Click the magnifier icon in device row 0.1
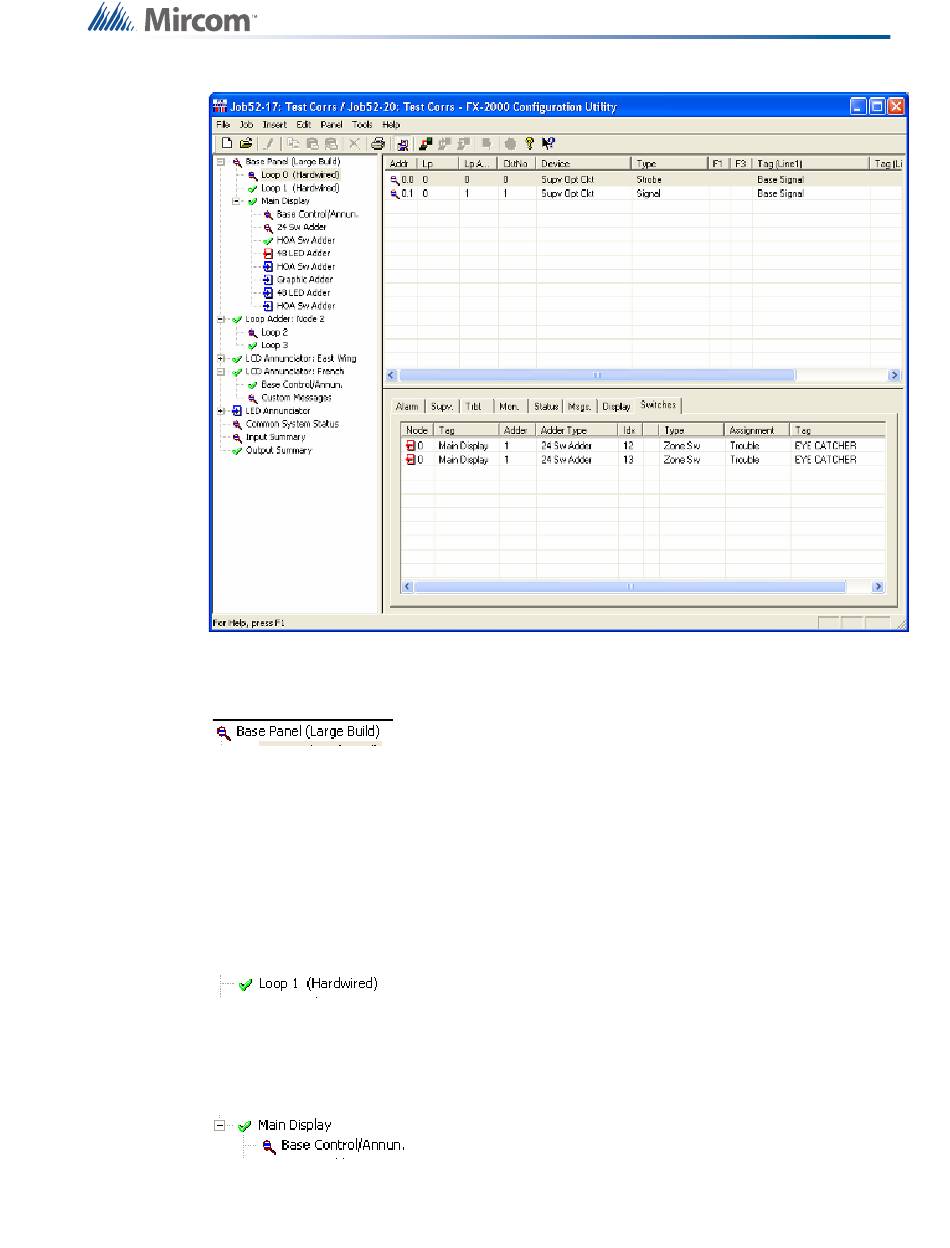 click(394, 193)
